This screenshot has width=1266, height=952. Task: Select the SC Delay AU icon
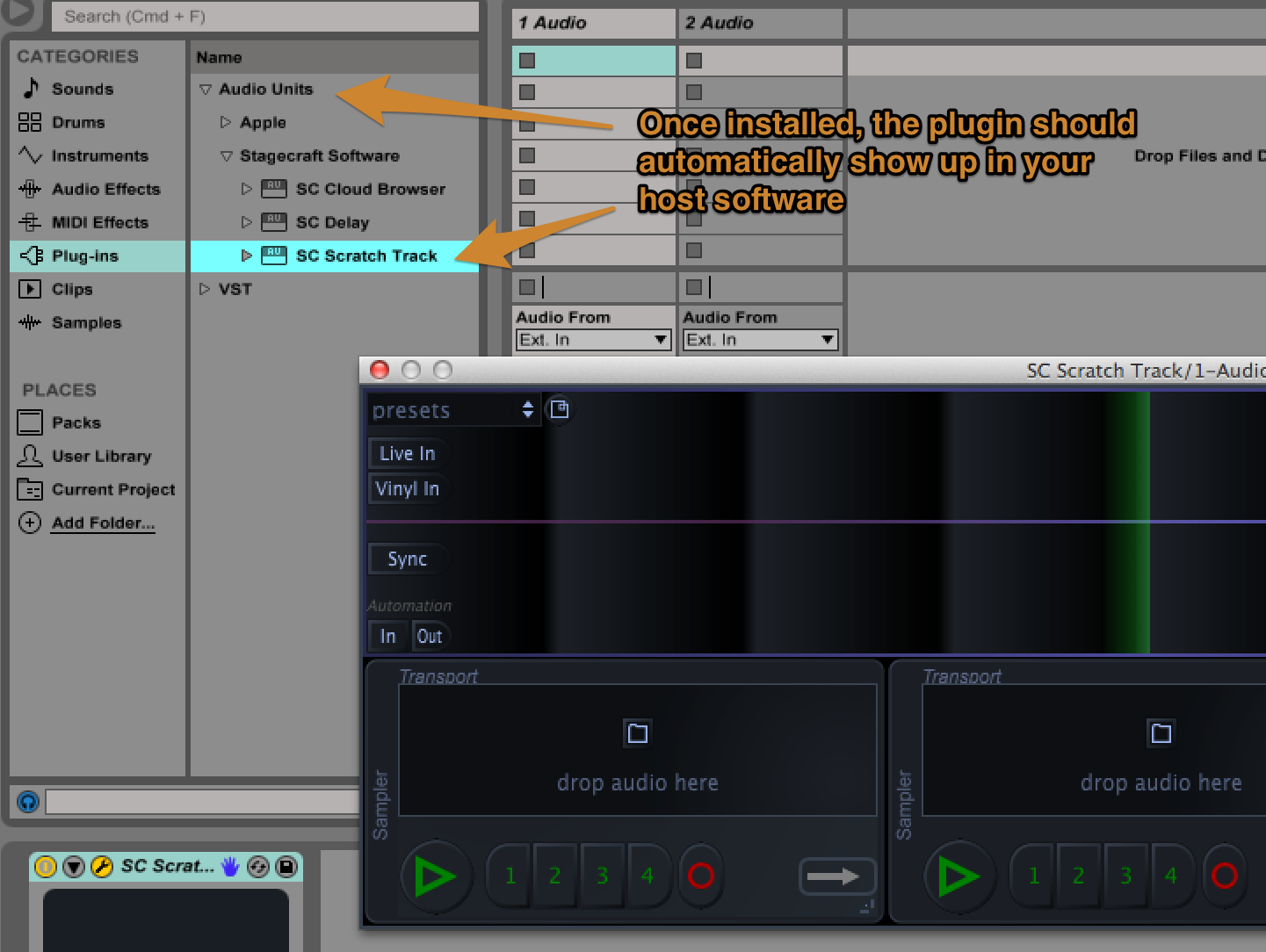274,221
